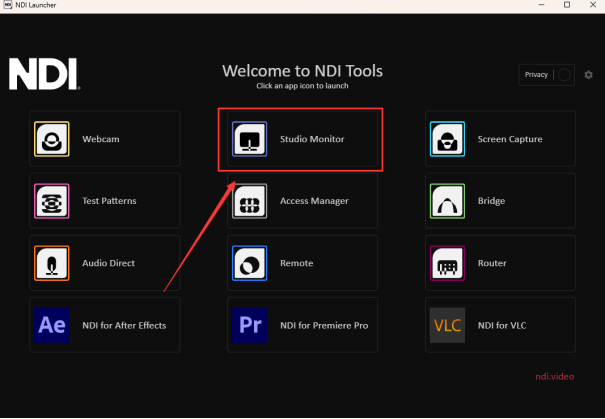Image resolution: width=605 pixels, height=419 pixels.
Task: Click the Welcome to NDI Tools heading
Action: coord(302,71)
